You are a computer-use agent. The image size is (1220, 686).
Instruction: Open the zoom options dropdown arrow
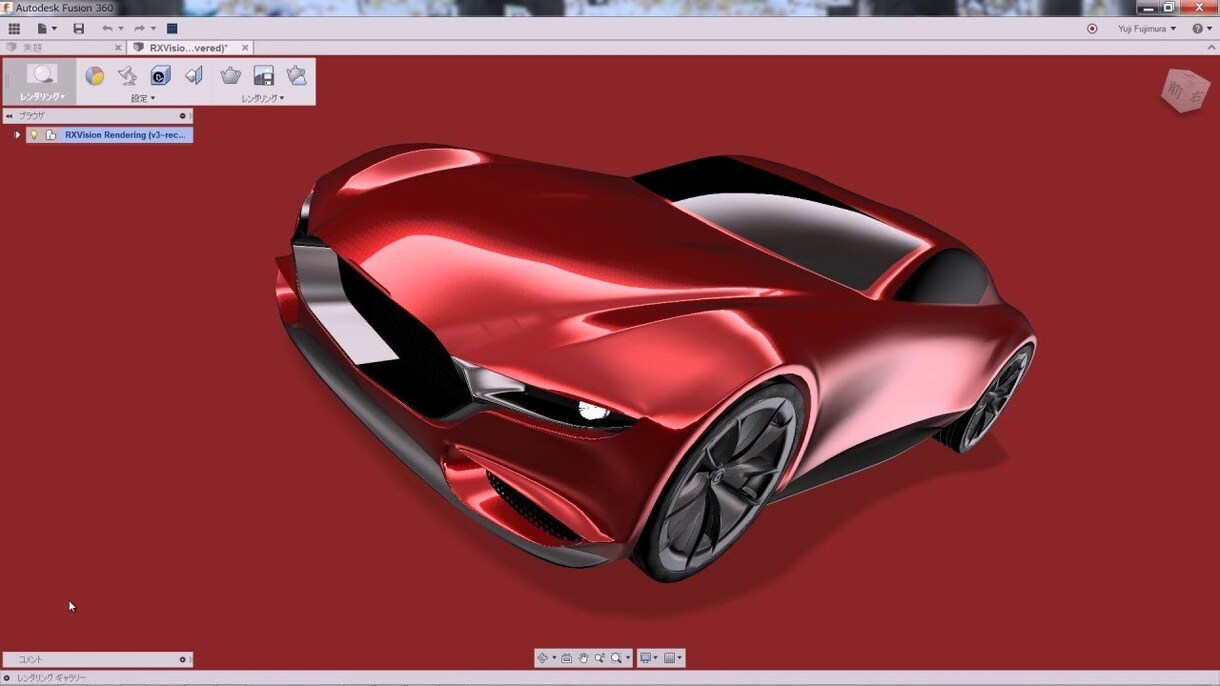tap(627, 658)
